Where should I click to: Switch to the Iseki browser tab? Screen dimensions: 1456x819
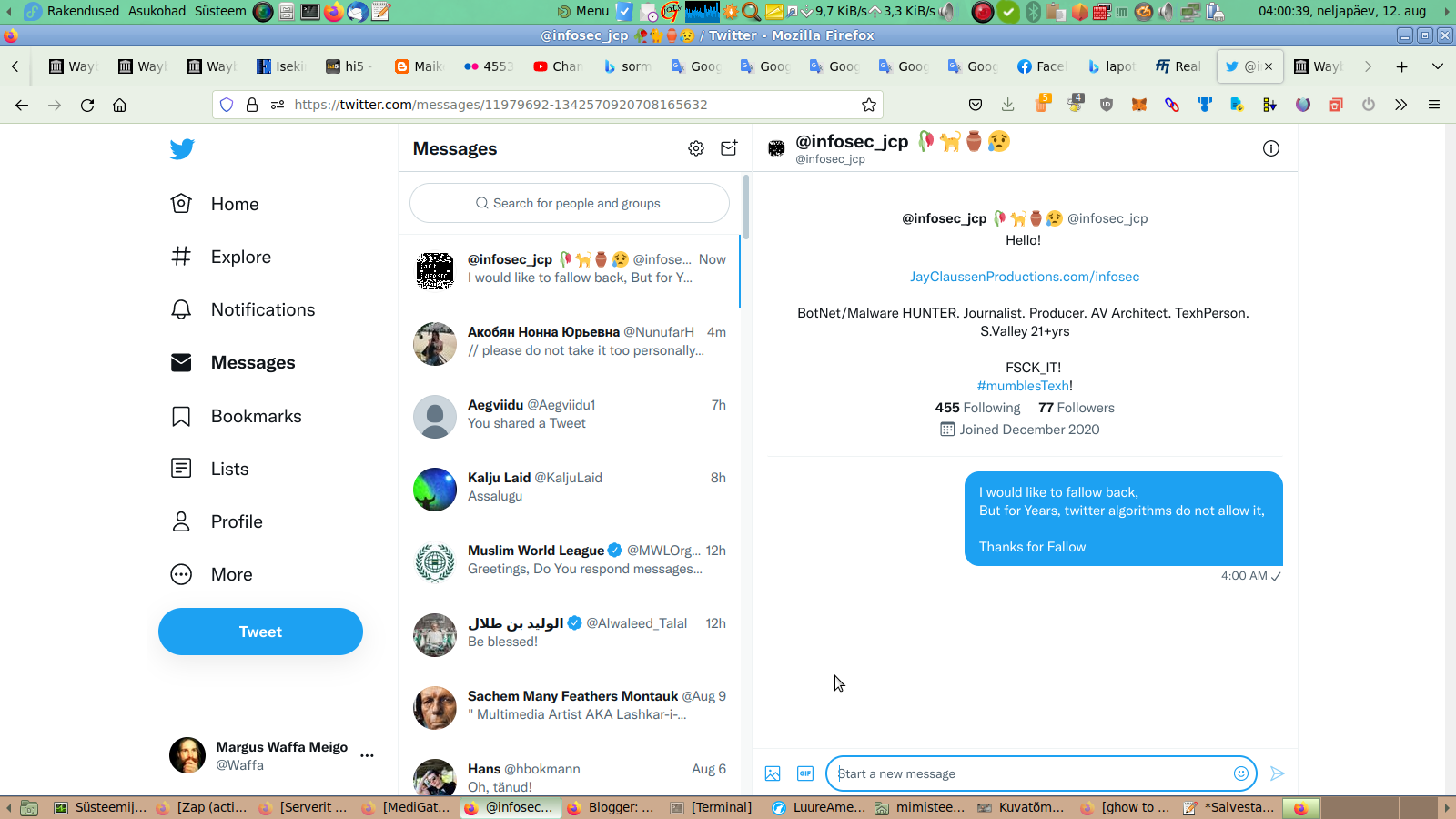280,66
